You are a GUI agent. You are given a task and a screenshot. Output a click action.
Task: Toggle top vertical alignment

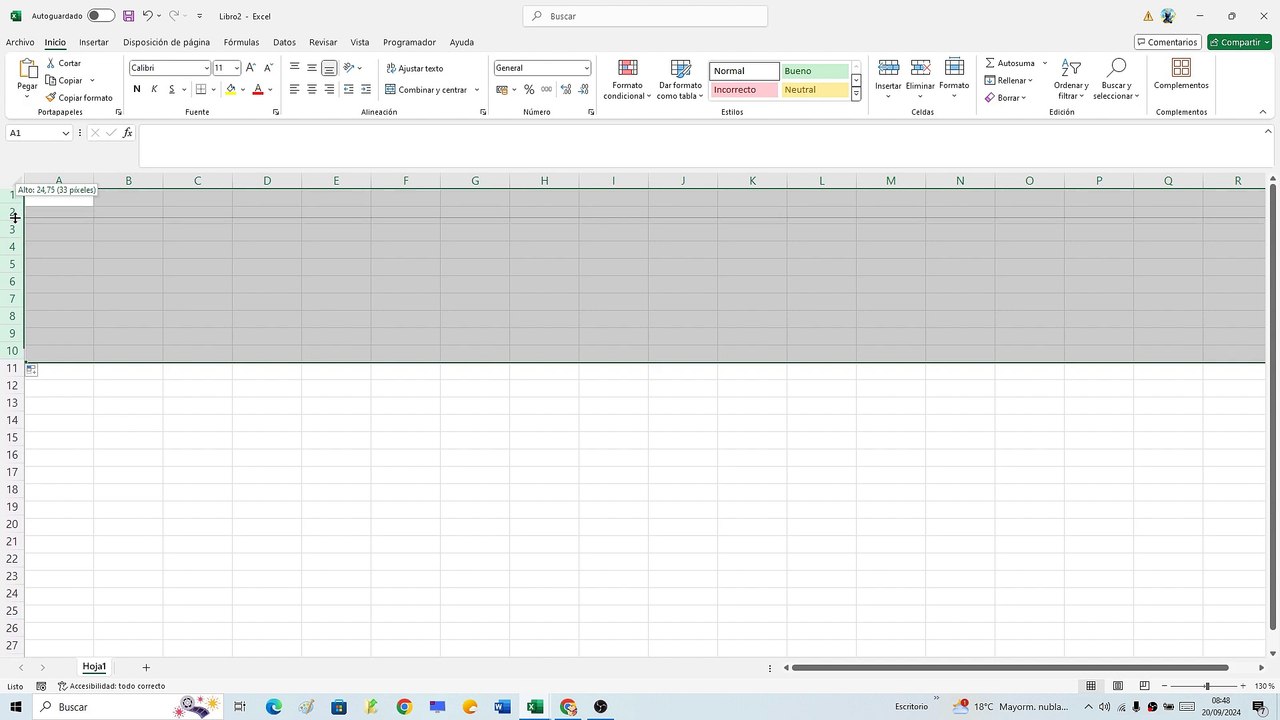pyautogui.click(x=295, y=68)
